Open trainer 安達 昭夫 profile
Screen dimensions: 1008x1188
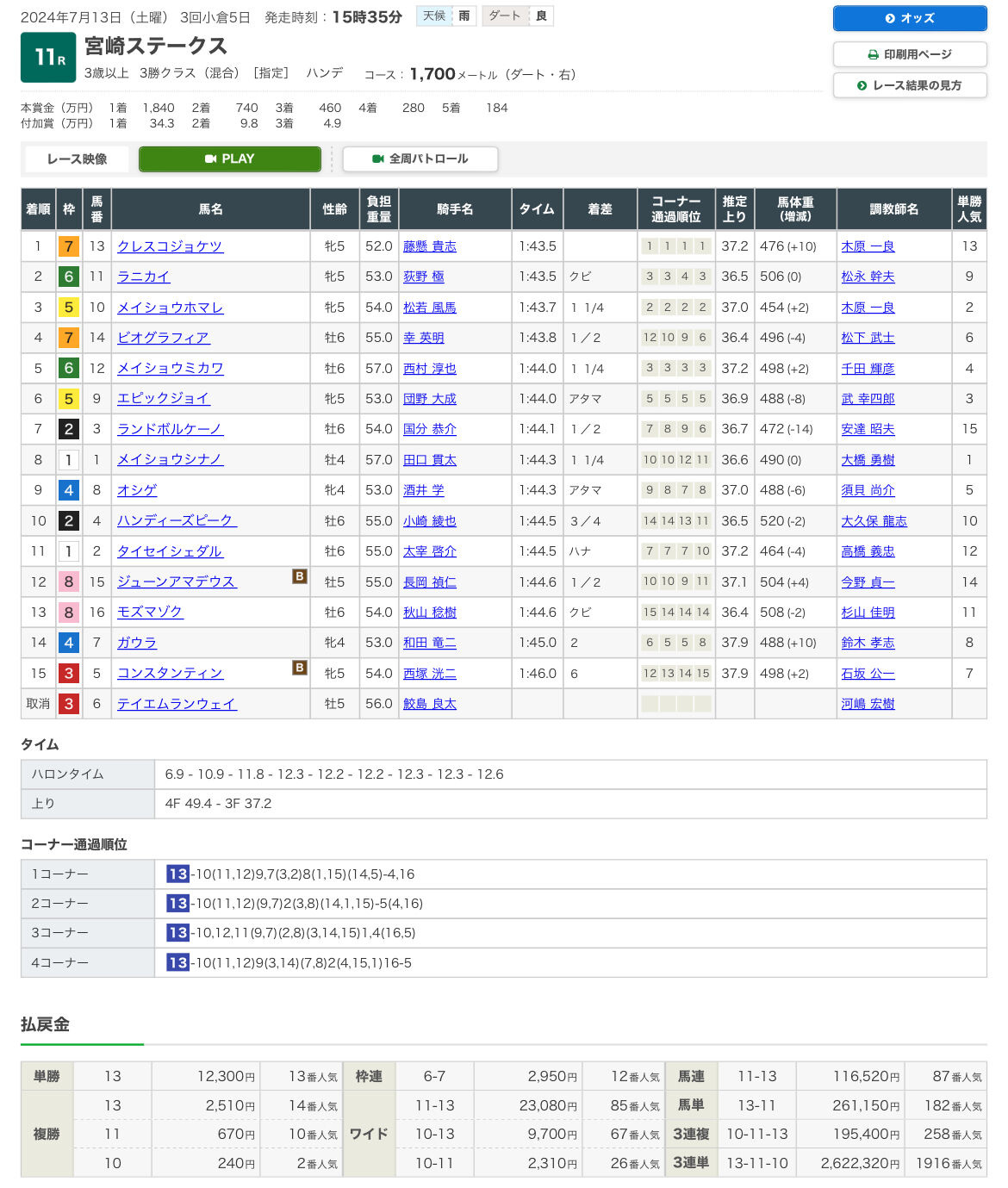(x=868, y=429)
